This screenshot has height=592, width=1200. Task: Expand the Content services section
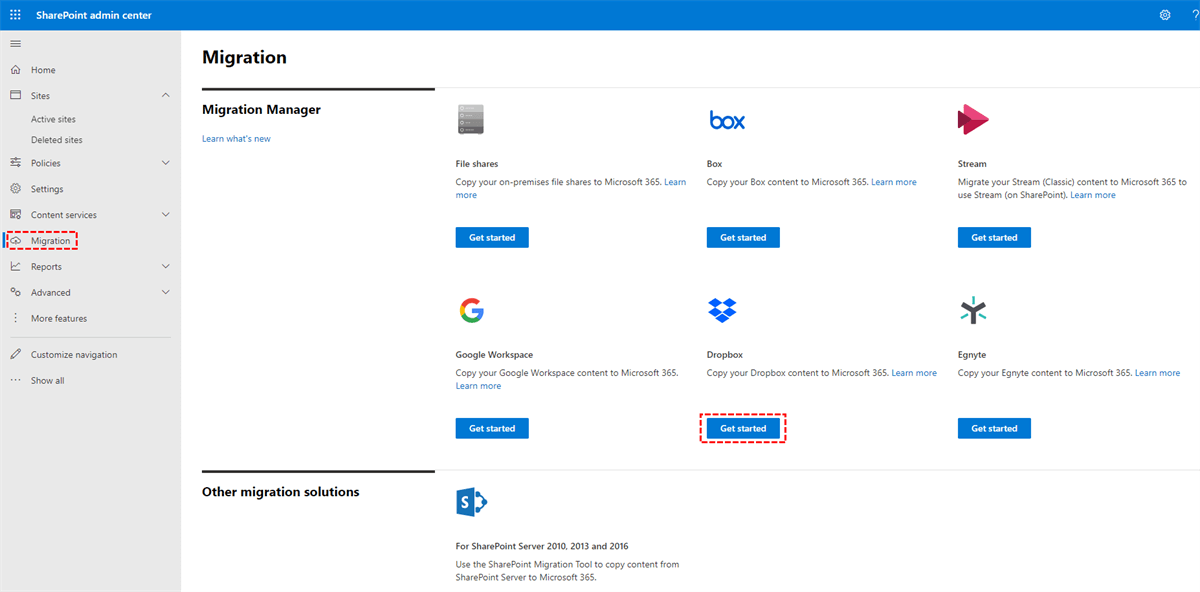click(x=166, y=215)
